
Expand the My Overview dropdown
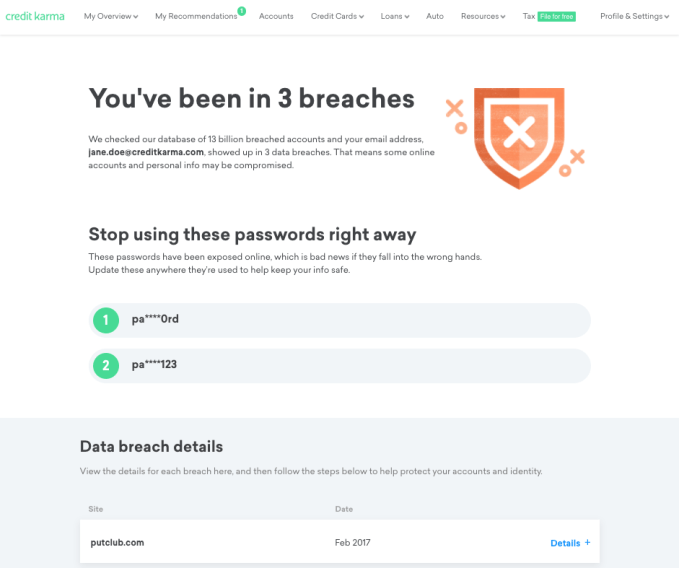click(x=110, y=17)
